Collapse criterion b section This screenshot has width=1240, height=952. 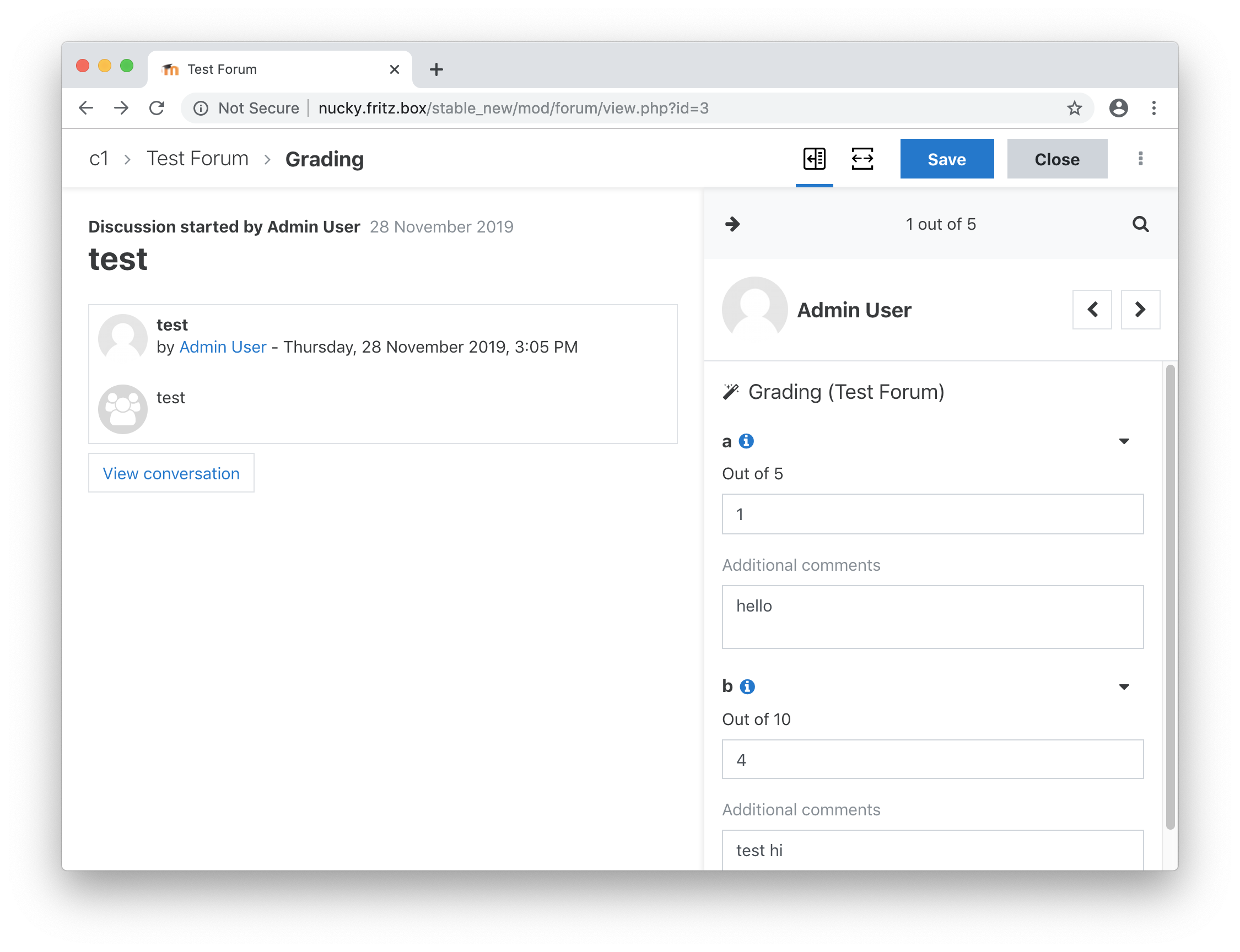(x=1124, y=687)
